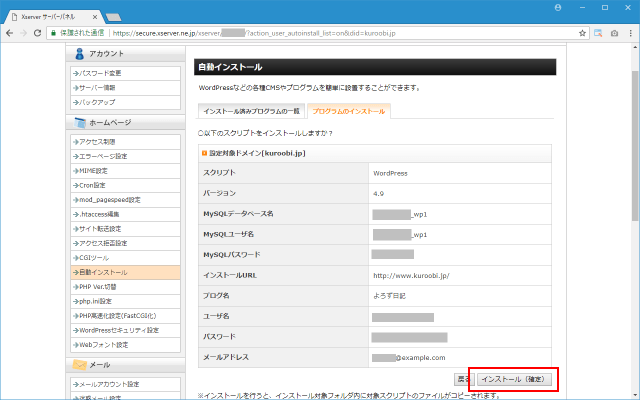Switch to インストール済みプログラムの一覧 tab
Viewport: 640px width, 400px height.
(250, 110)
